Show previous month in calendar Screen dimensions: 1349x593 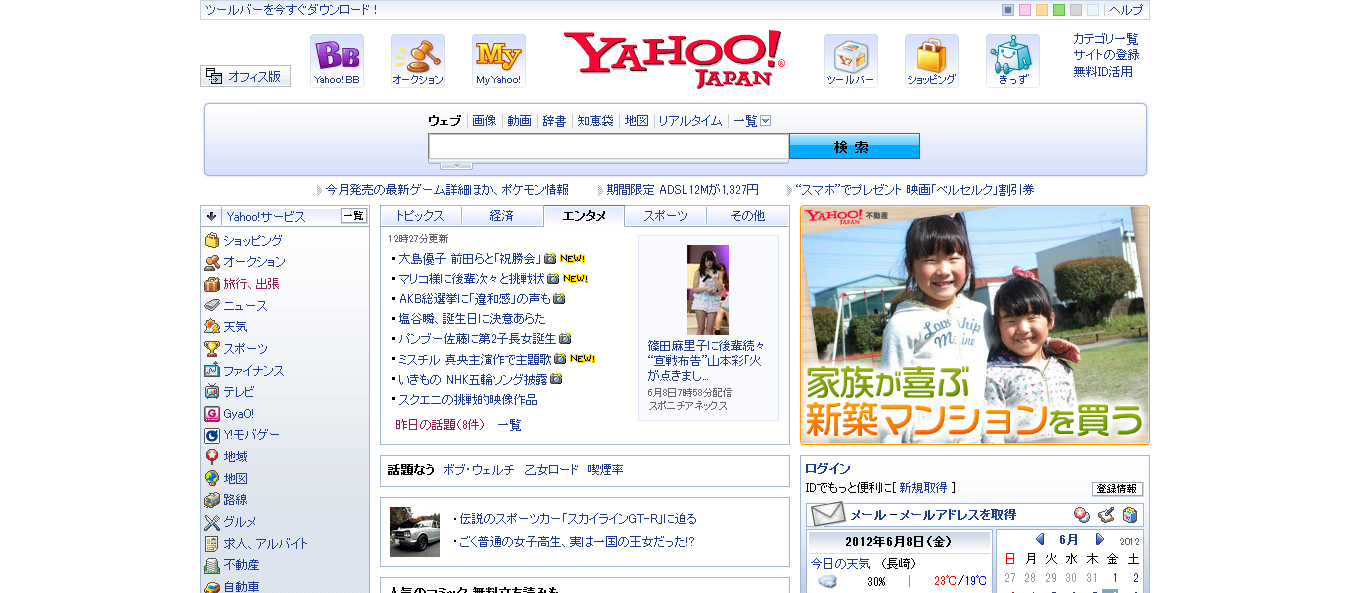pyautogui.click(x=1040, y=540)
